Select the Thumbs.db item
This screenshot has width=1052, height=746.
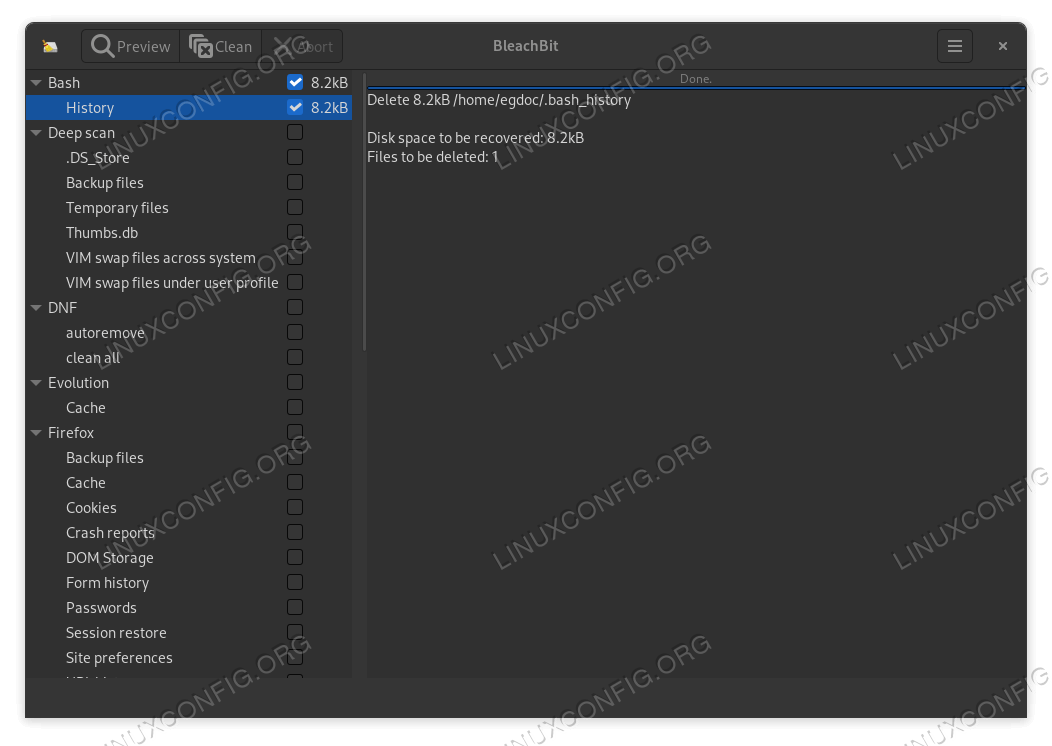click(189, 233)
